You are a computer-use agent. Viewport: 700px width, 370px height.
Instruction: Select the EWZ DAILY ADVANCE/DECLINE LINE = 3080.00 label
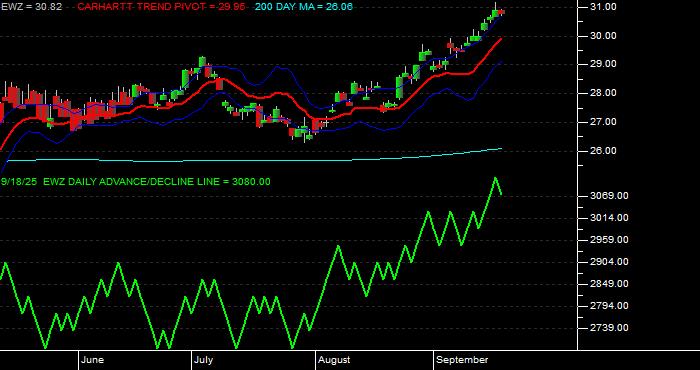pyautogui.click(x=157, y=182)
